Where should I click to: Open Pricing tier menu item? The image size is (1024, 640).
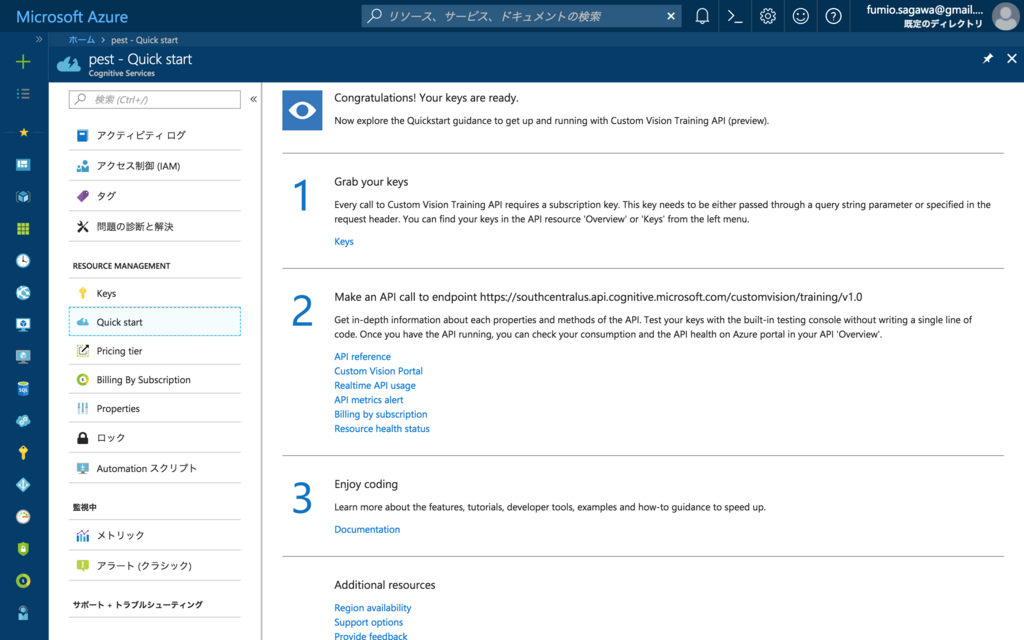(155, 351)
